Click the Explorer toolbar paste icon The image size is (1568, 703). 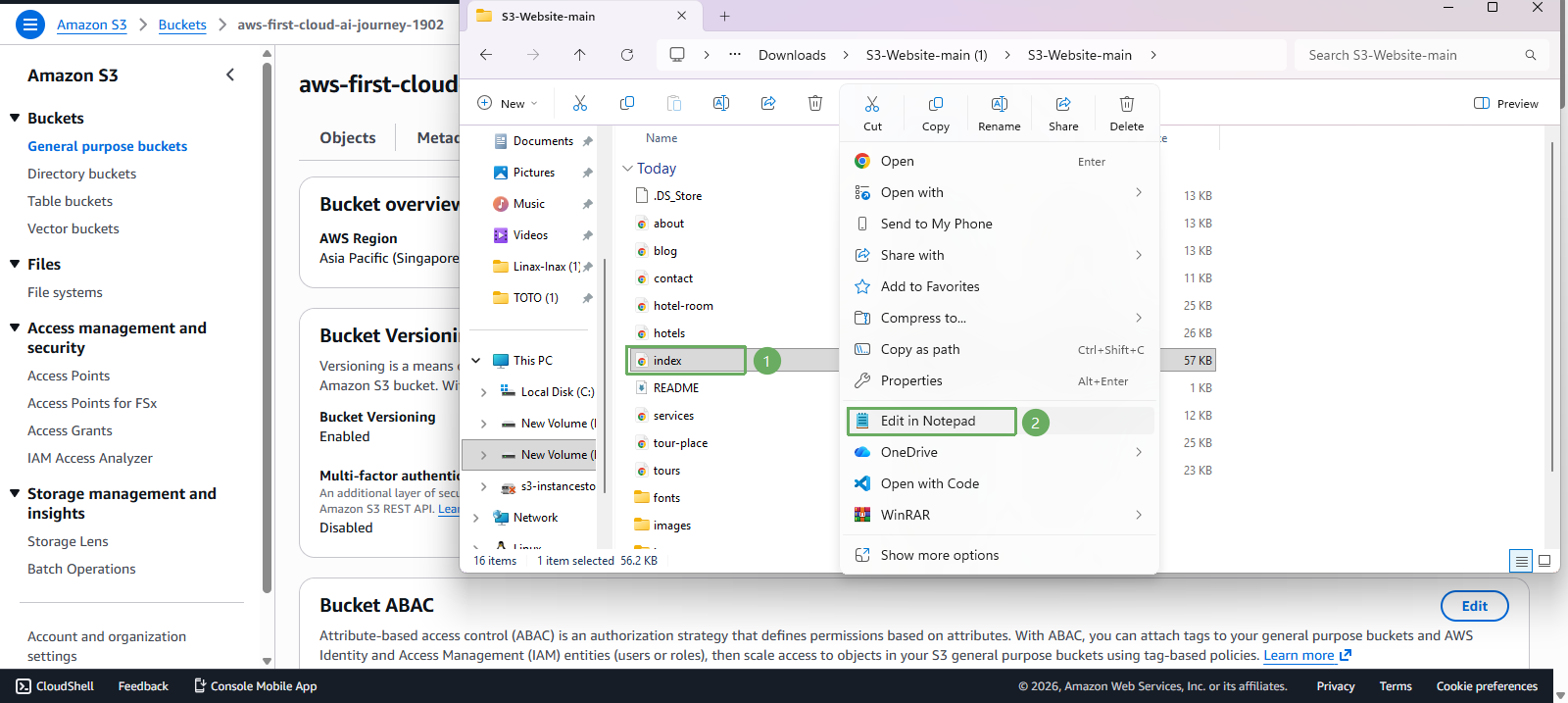(674, 103)
